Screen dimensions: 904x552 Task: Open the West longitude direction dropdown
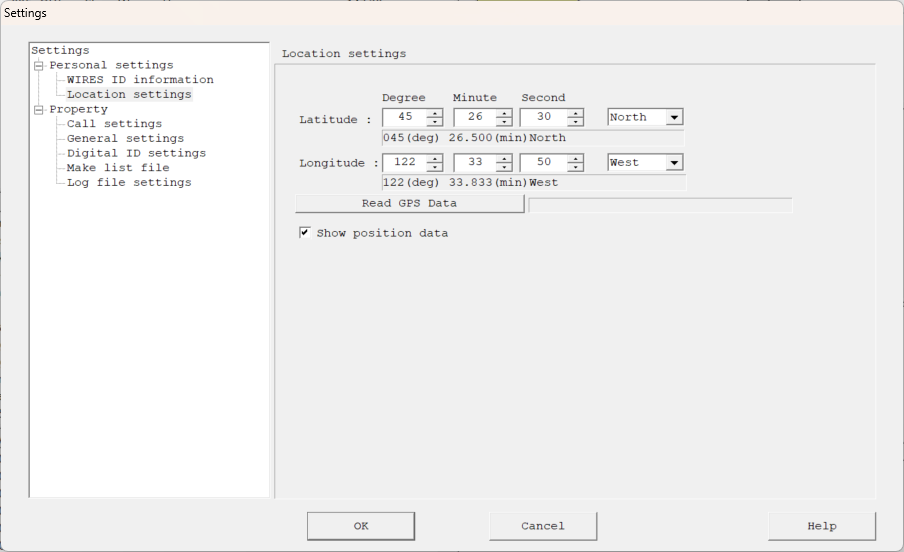(x=674, y=163)
